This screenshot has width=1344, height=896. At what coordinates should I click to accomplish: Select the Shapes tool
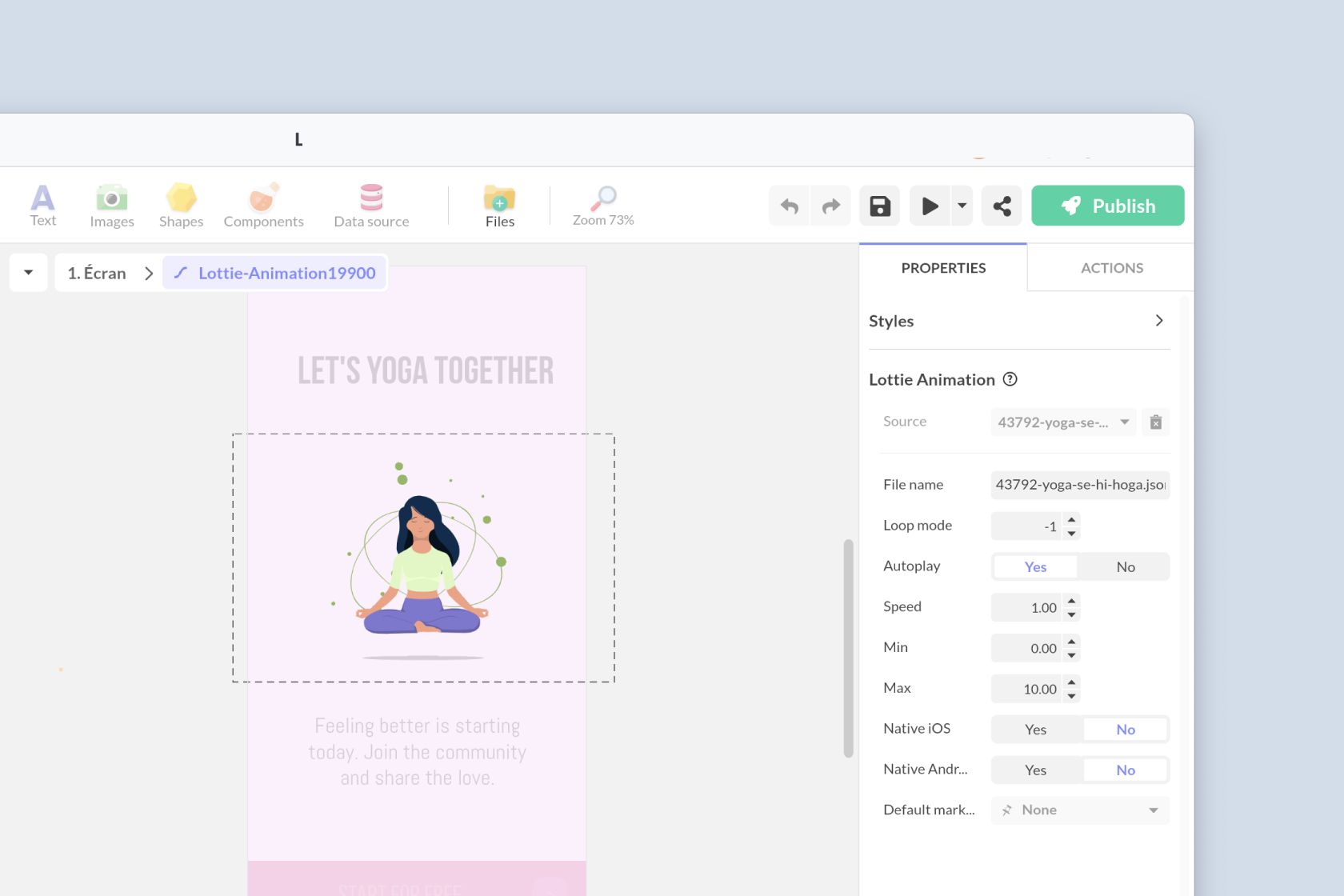pos(181,205)
